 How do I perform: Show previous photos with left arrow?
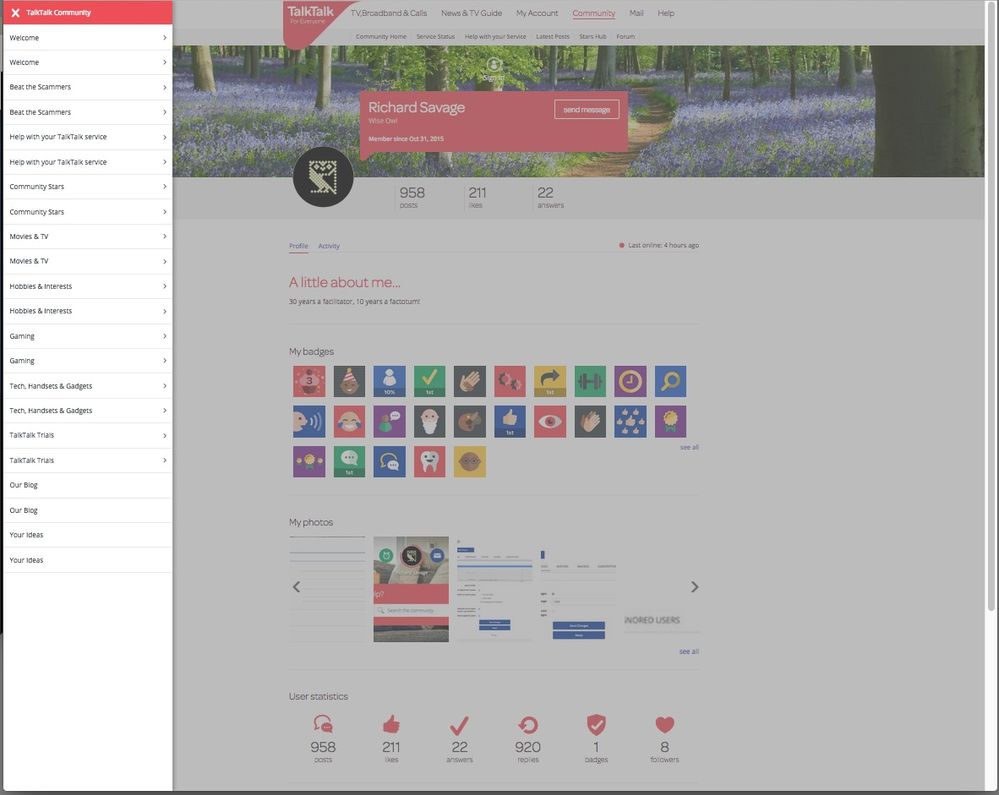coord(296,587)
